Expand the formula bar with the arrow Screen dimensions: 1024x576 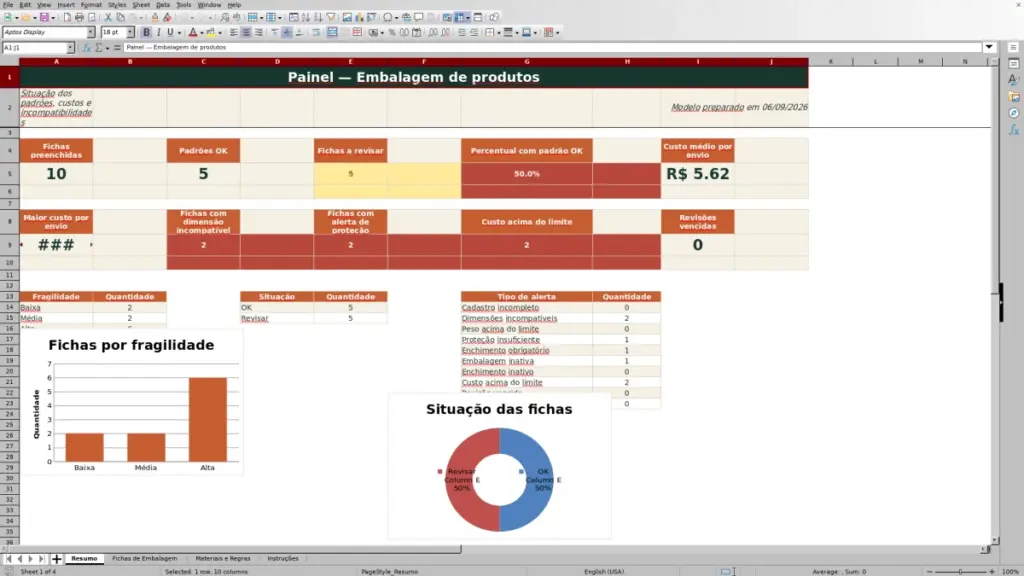[989, 48]
